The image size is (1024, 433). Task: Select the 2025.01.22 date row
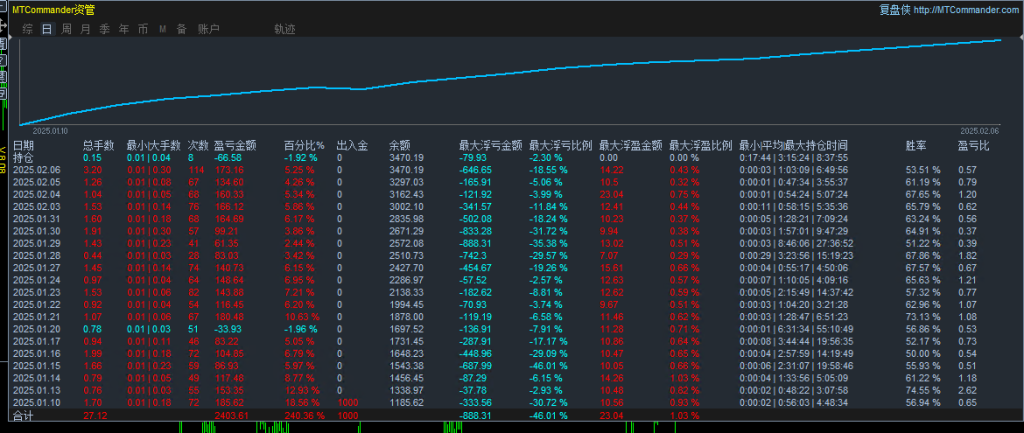pyautogui.click(x=38, y=304)
